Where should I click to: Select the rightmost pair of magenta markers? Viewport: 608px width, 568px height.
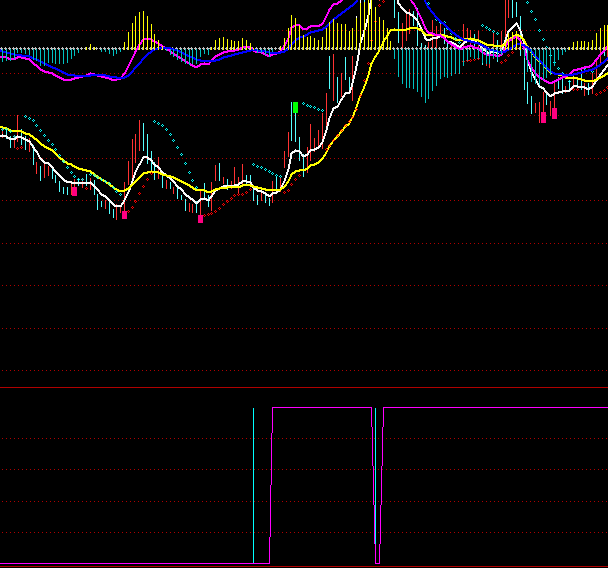[549, 115]
